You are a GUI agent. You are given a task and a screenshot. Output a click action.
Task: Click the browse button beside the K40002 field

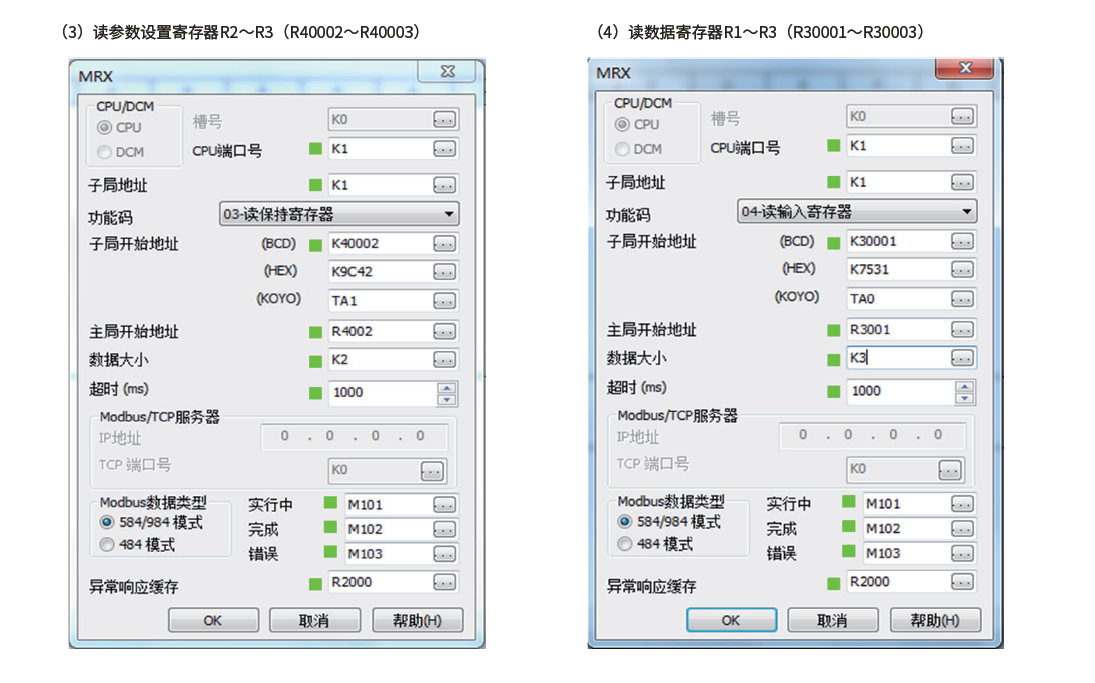[444, 244]
